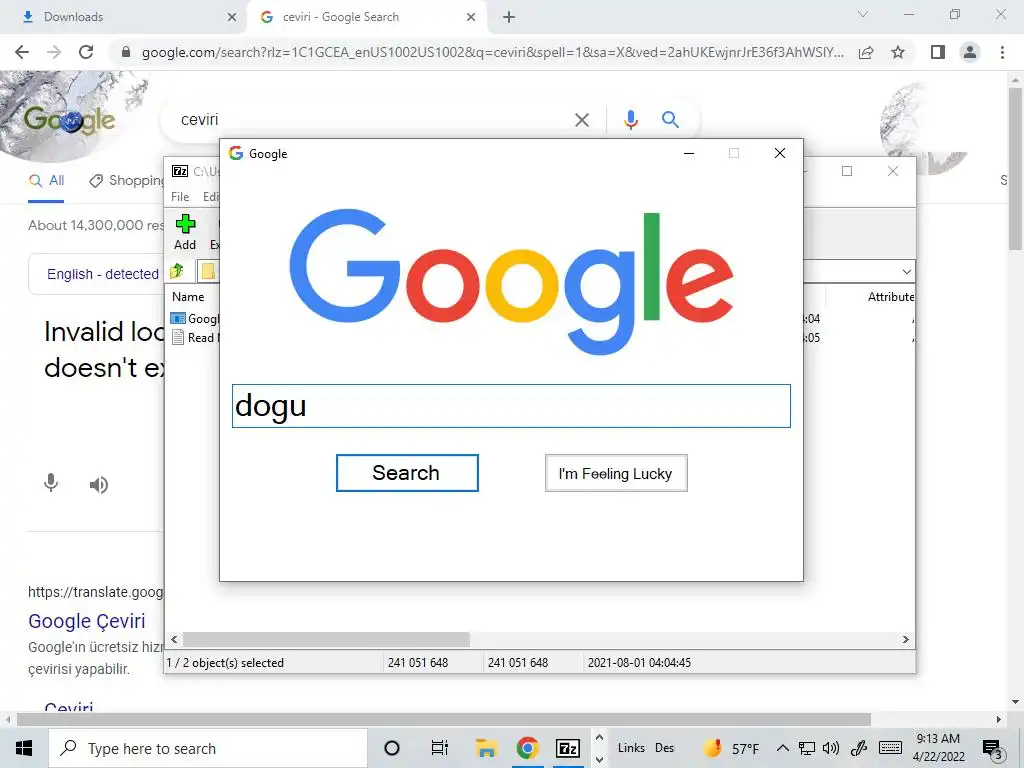Reload the page with refresh icon
The height and width of the screenshot is (768, 1024).
pos(86,52)
